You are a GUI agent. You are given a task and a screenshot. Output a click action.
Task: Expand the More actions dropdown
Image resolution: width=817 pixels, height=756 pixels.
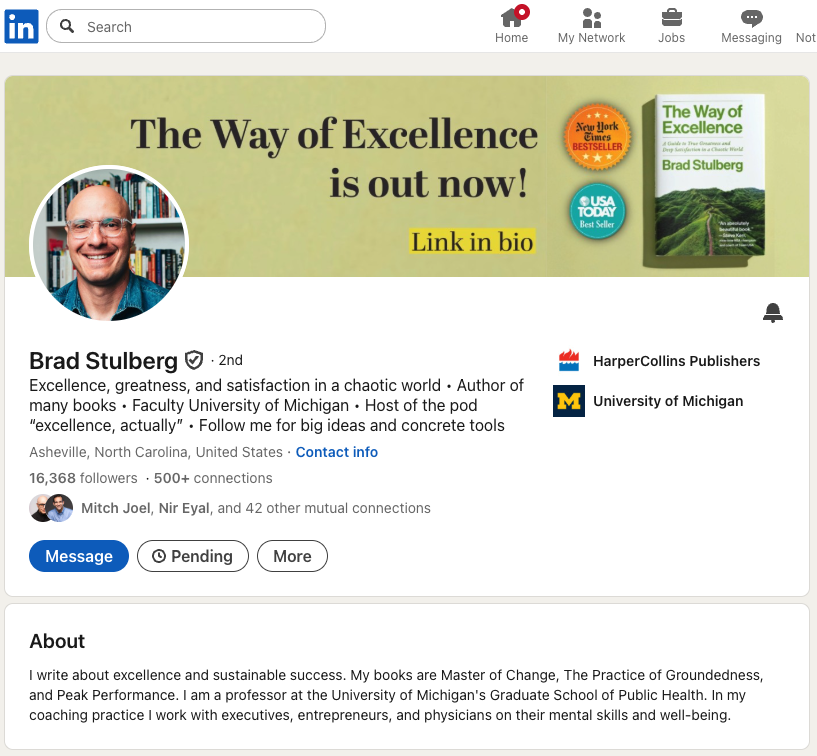[292, 556]
